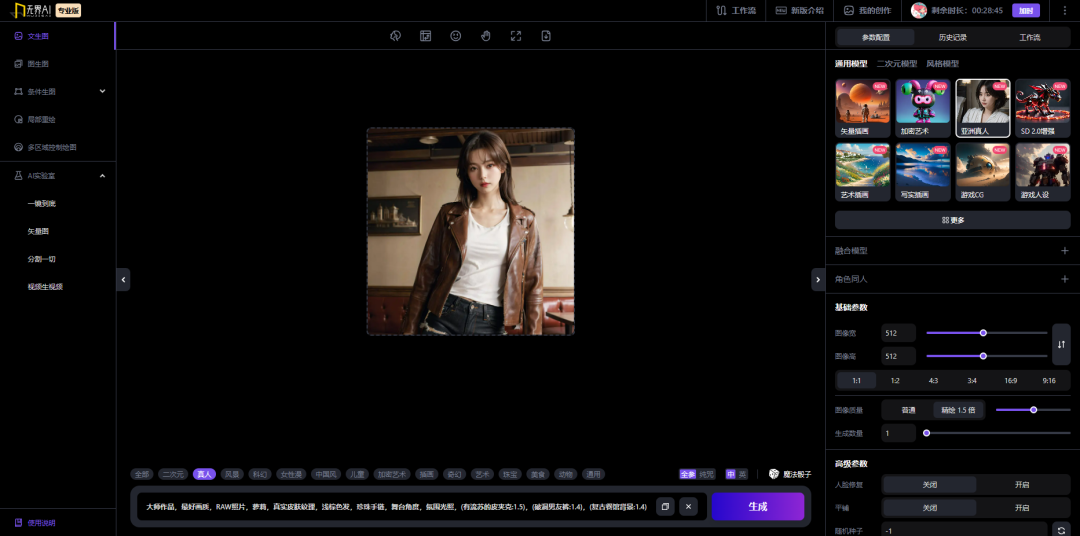Select the hand pan tool in canvas toolbar

coord(486,36)
